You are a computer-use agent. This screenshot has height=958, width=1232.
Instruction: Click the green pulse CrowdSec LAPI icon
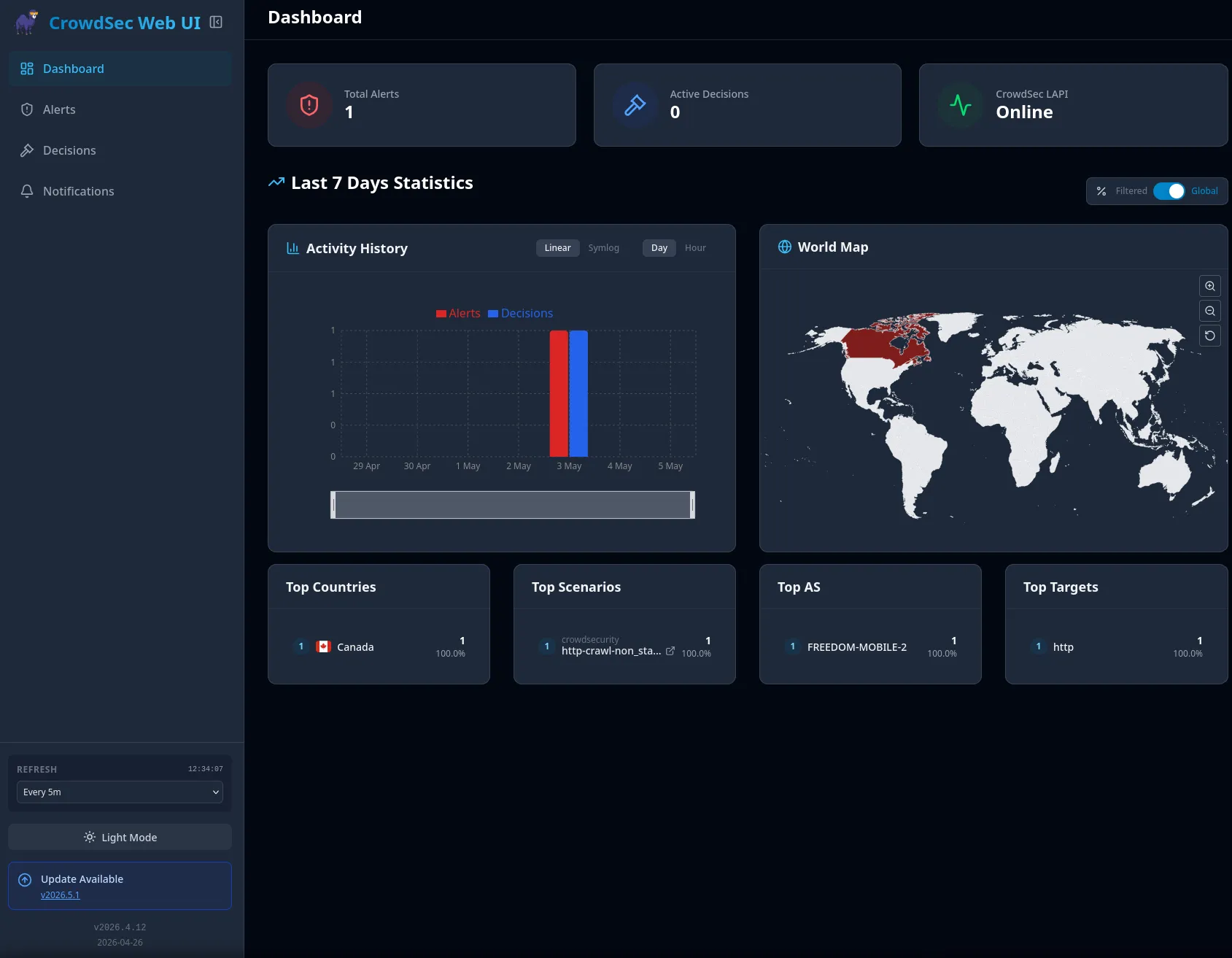[961, 105]
